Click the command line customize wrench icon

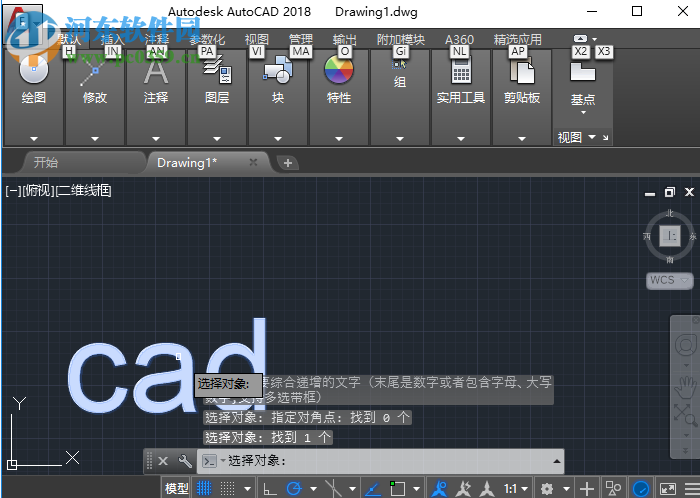[185, 461]
